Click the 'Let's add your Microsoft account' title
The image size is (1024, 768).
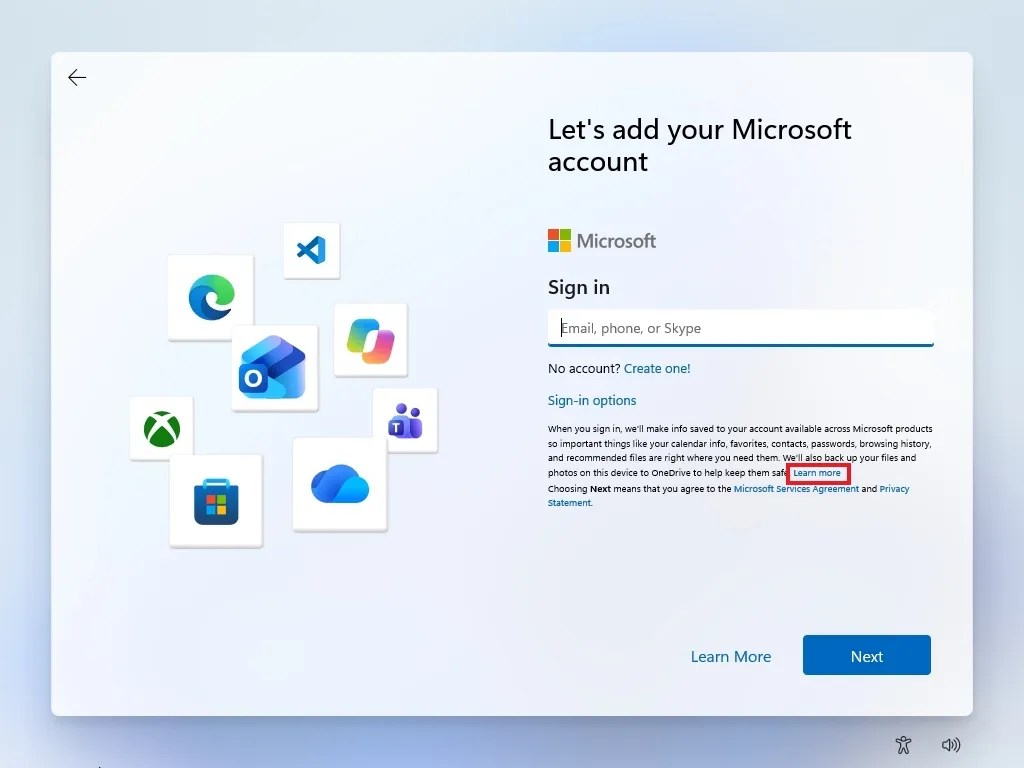coord(699,146)
